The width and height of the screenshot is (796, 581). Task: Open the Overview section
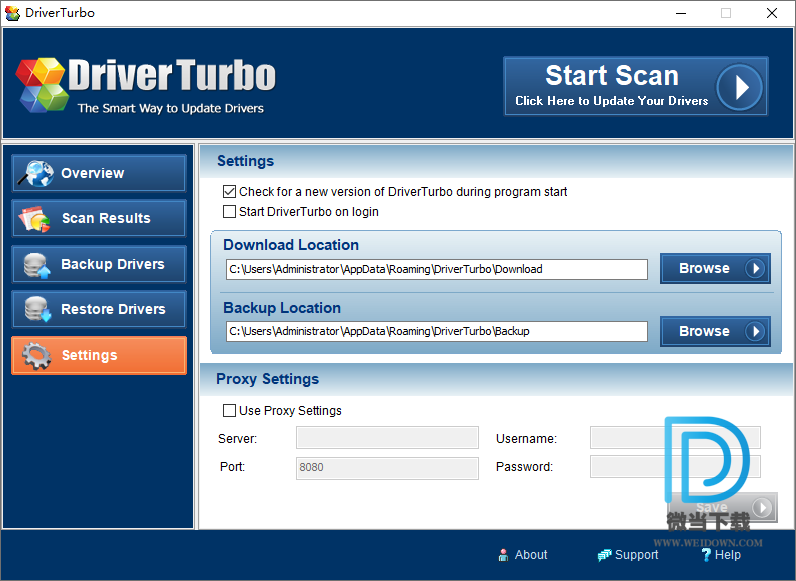click(x=99, y=173)
